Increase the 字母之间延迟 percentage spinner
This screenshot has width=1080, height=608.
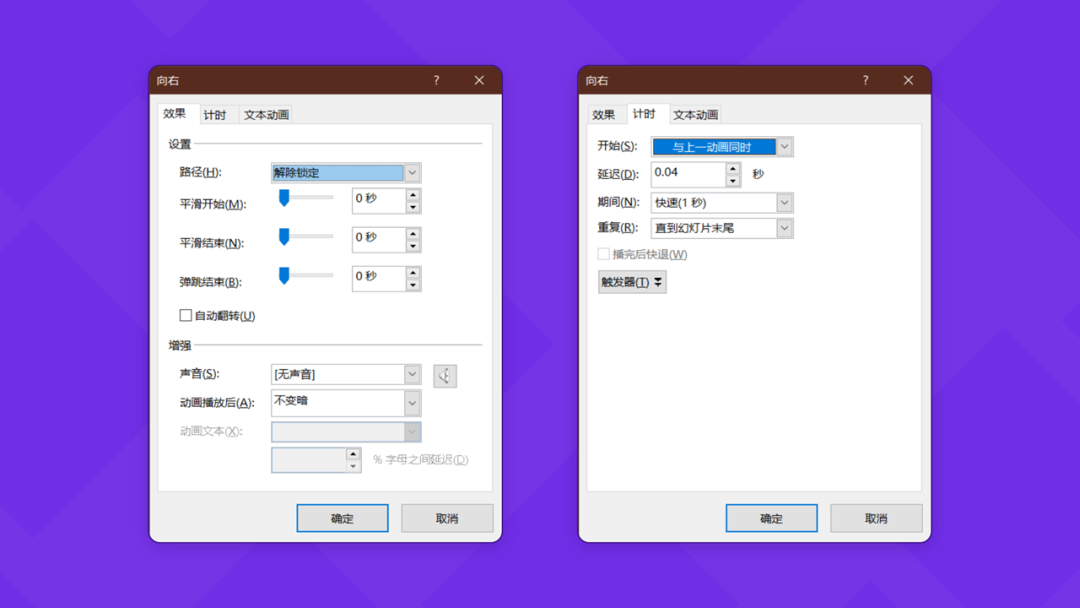tap(353, 454)
